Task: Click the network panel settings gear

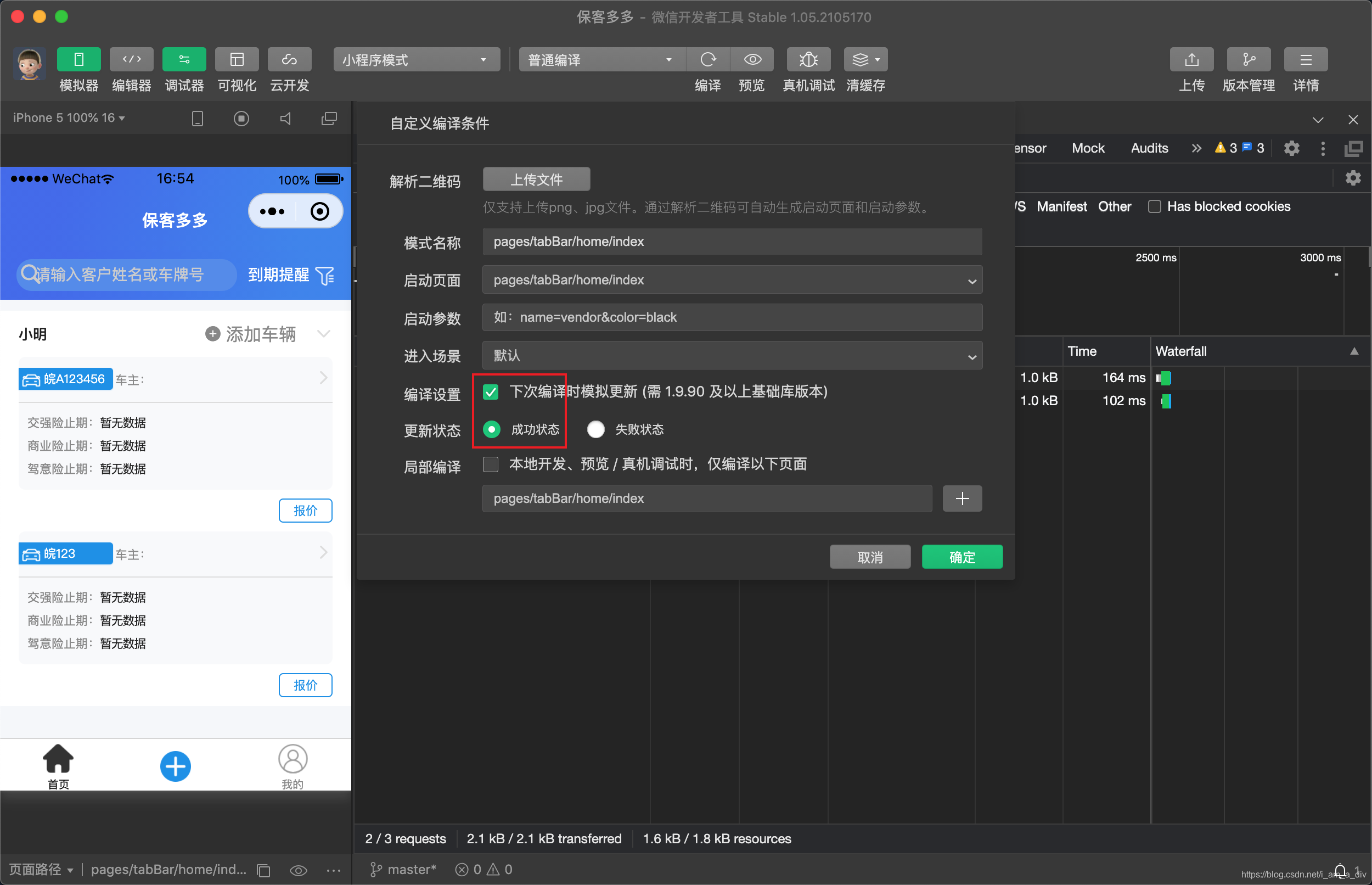Action: click(x=1353, y=178)
